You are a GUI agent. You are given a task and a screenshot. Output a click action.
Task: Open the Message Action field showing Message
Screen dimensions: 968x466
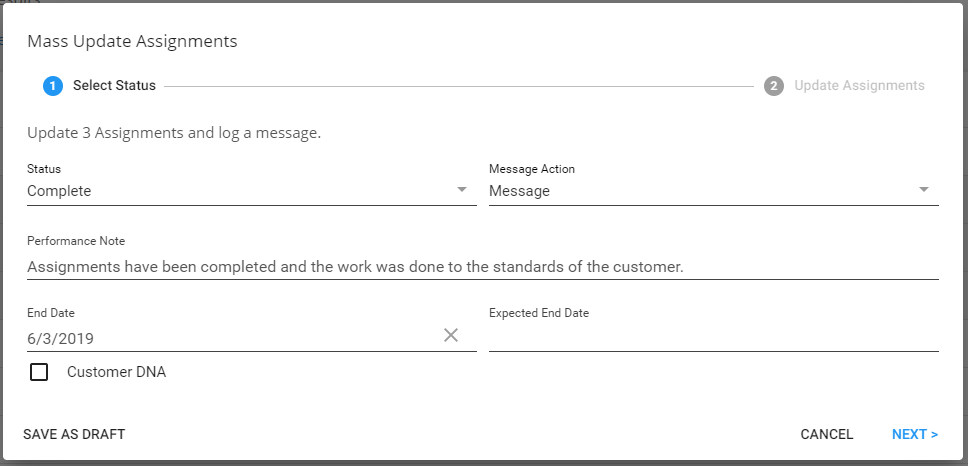pos(700,191)
